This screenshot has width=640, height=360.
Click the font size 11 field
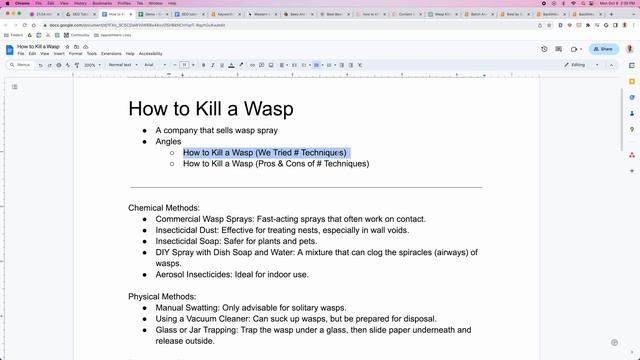point(184,65)
